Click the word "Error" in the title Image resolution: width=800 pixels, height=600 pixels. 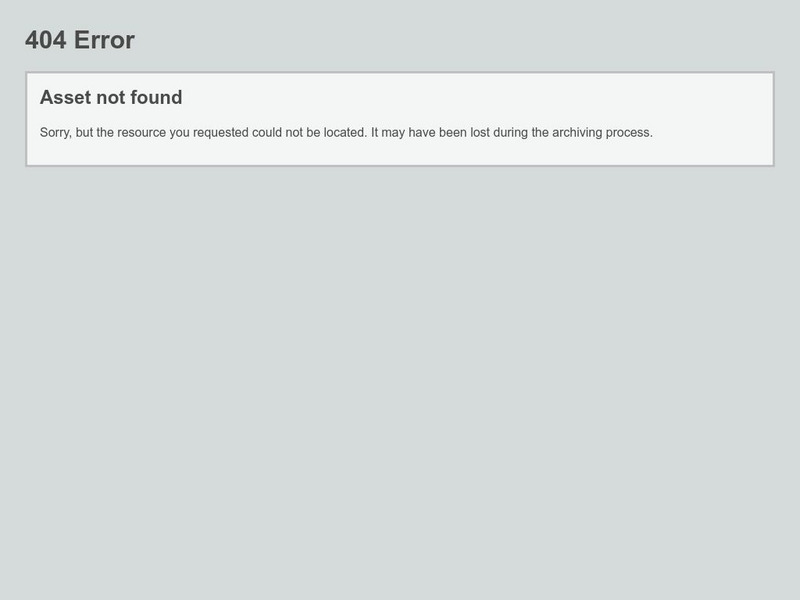[x=105, y=40]
